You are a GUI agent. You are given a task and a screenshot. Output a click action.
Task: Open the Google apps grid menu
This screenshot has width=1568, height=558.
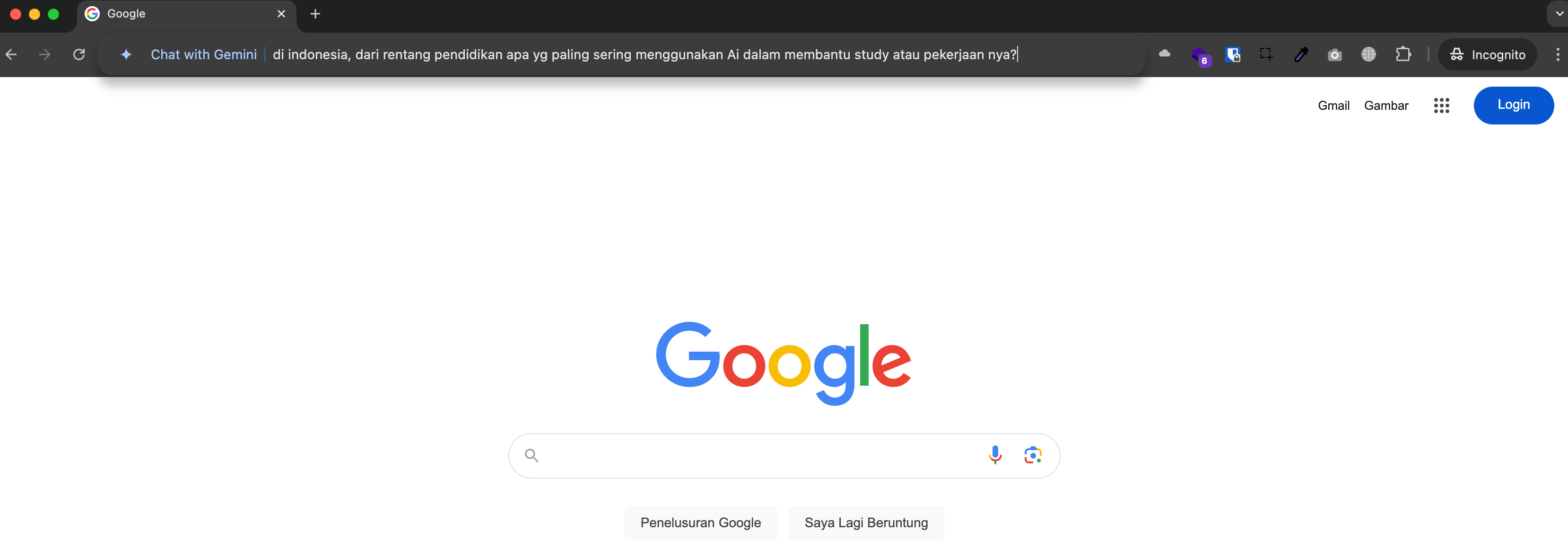(x=1441, y=105)
